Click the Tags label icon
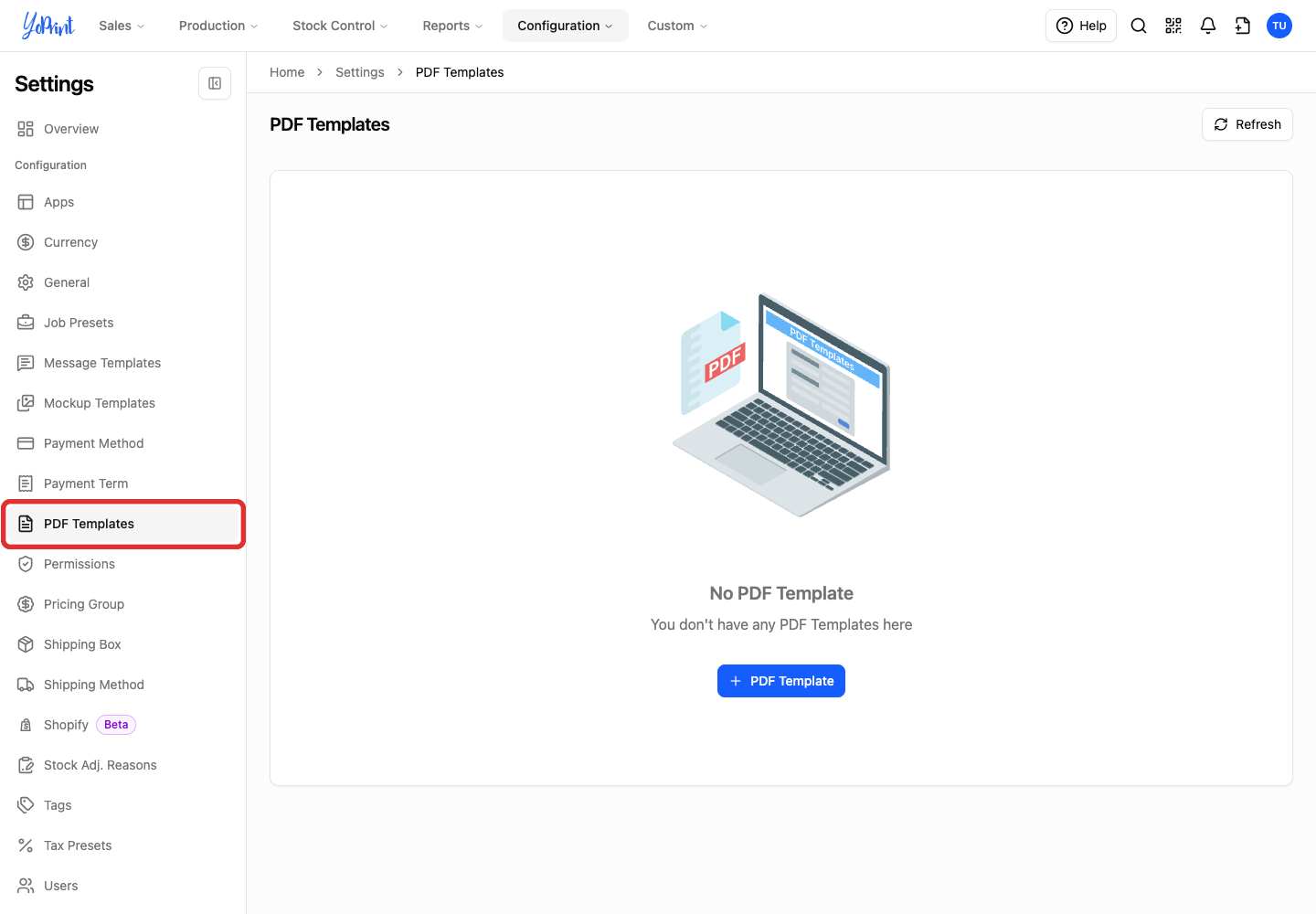 [x=26, y=805]
